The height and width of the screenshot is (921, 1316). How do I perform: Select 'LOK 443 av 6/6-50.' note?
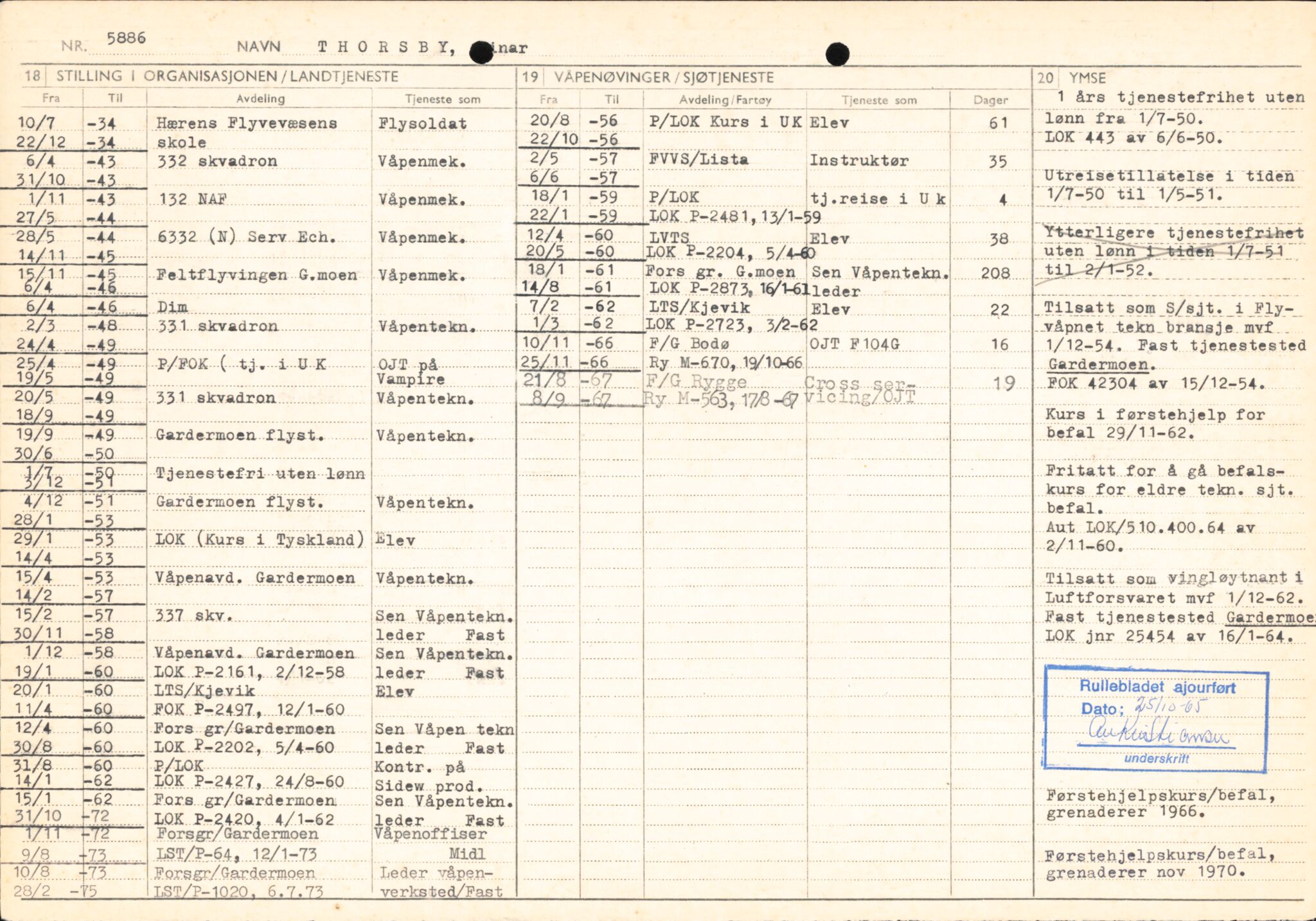click(x=1134, y=138)
